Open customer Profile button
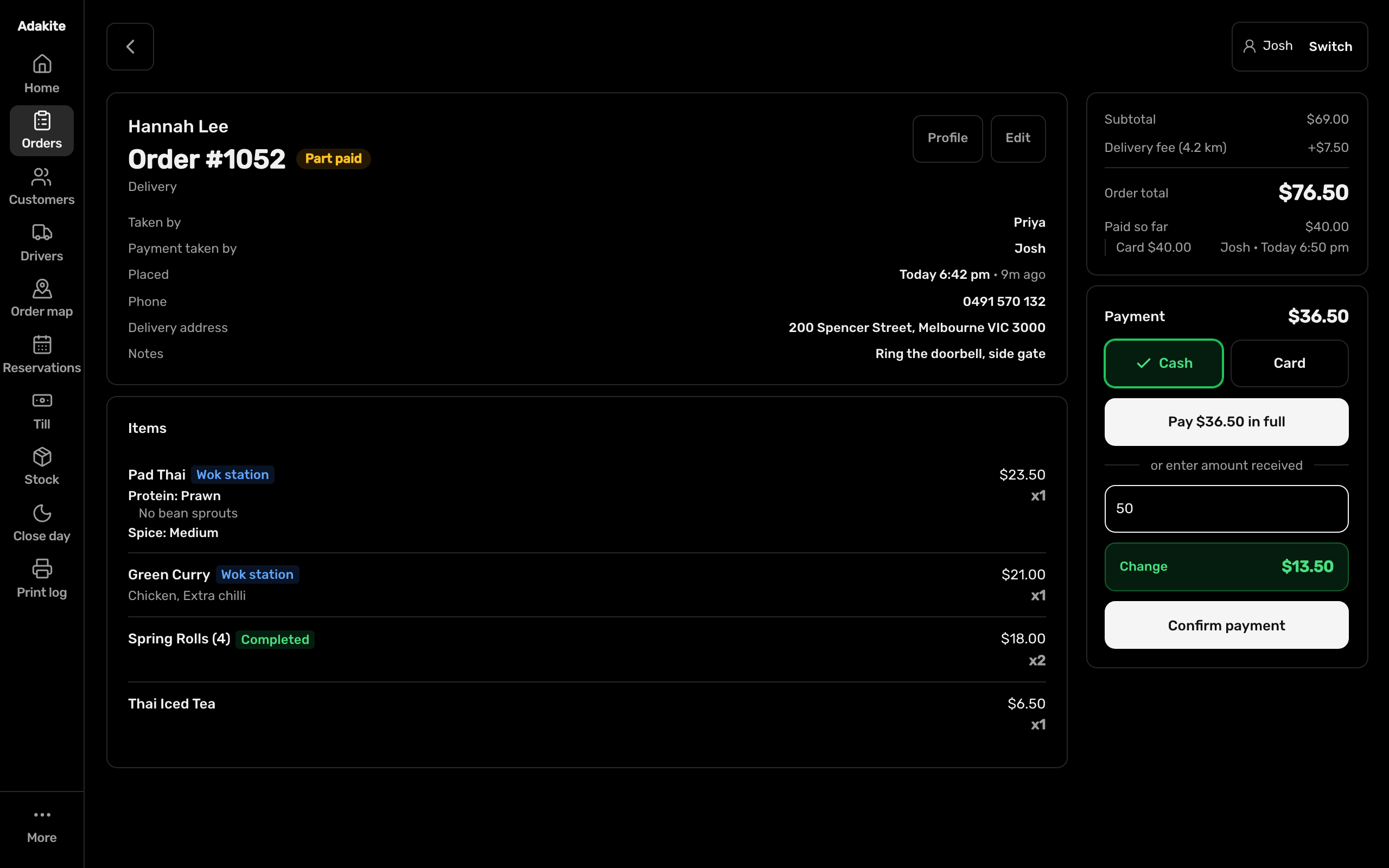Viewport: 1389px width, 868px height. coord(947,138)
